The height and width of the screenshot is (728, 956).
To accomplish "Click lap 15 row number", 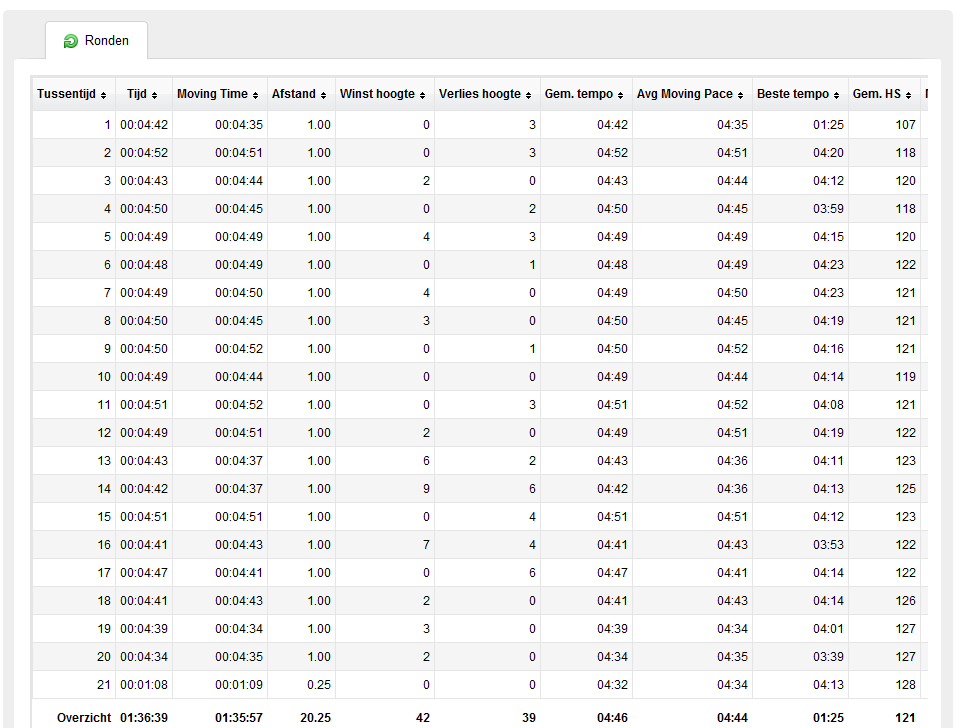I will click(104, 518).
